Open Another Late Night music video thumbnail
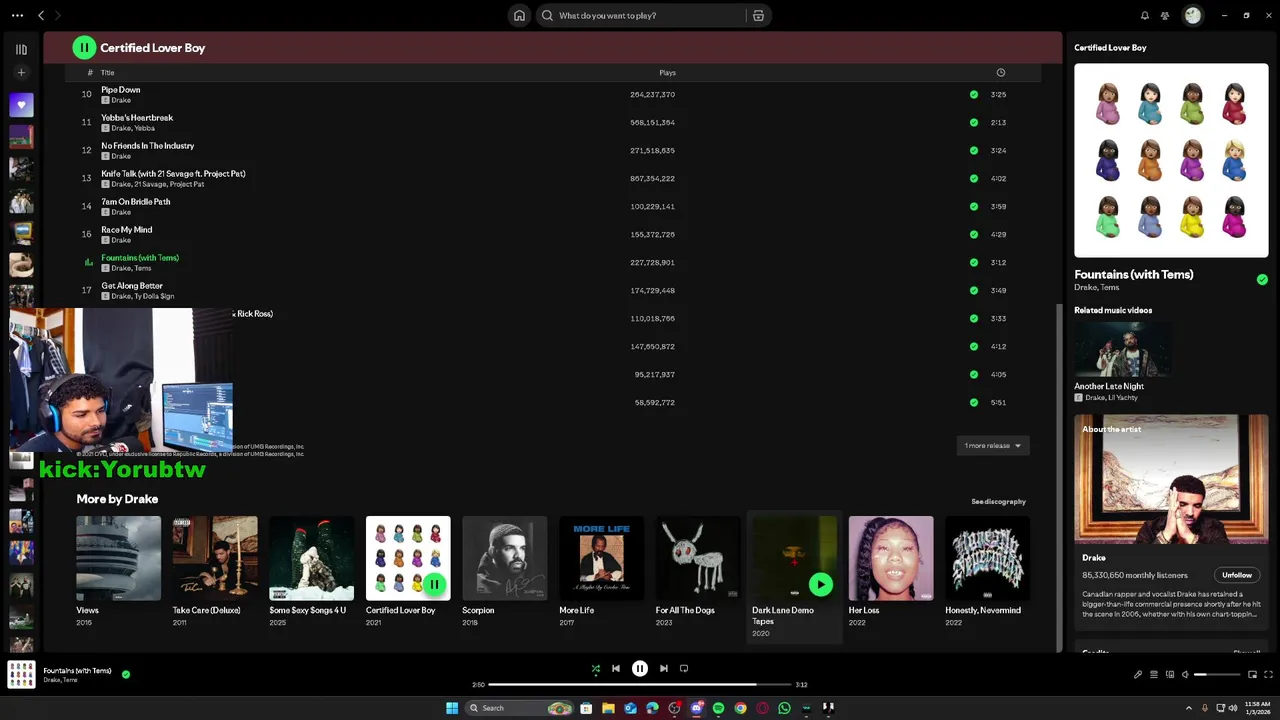 tap(1122, 349)
